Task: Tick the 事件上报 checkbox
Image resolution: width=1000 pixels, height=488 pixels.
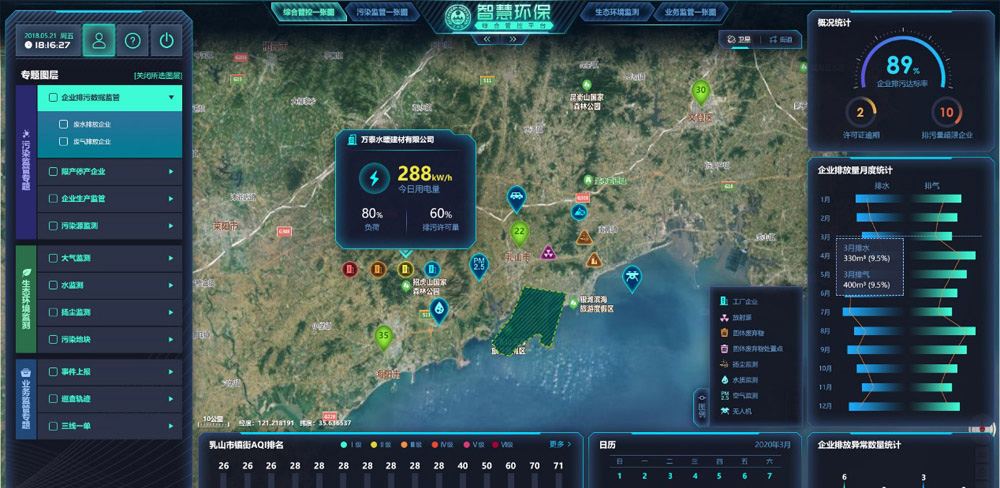Action: [54, 372]
